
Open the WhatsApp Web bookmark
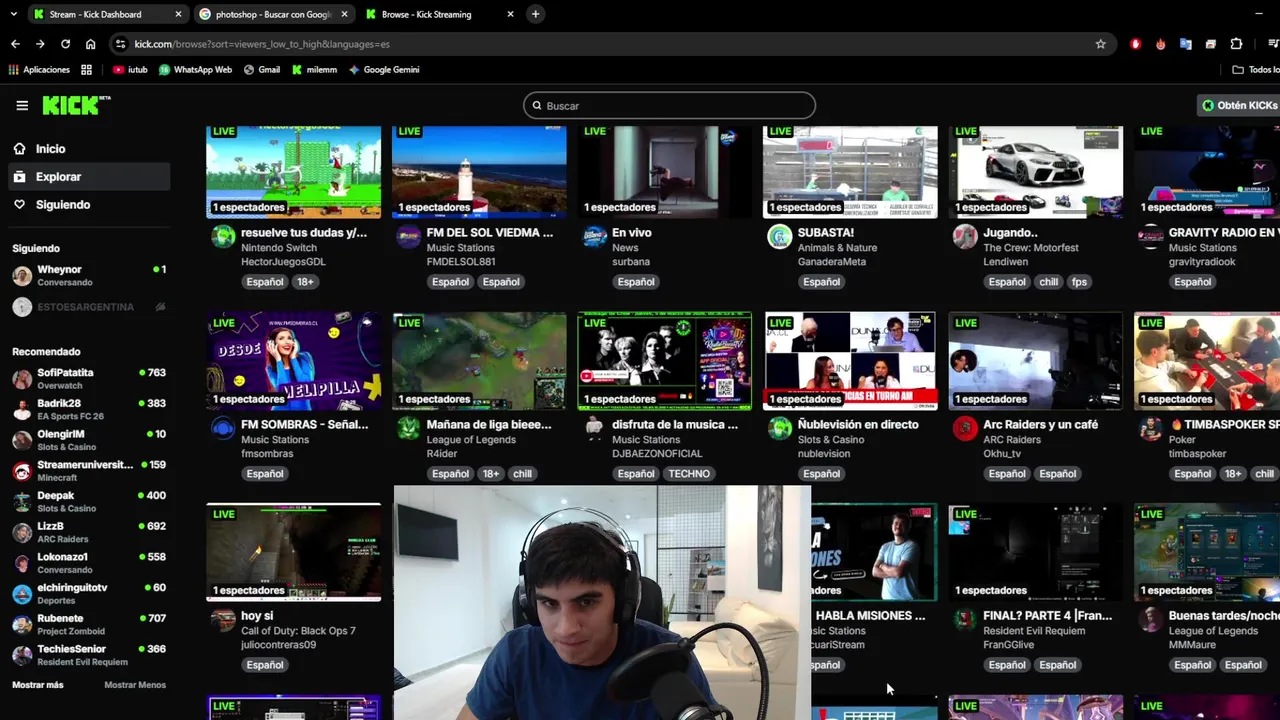(195, 70)
